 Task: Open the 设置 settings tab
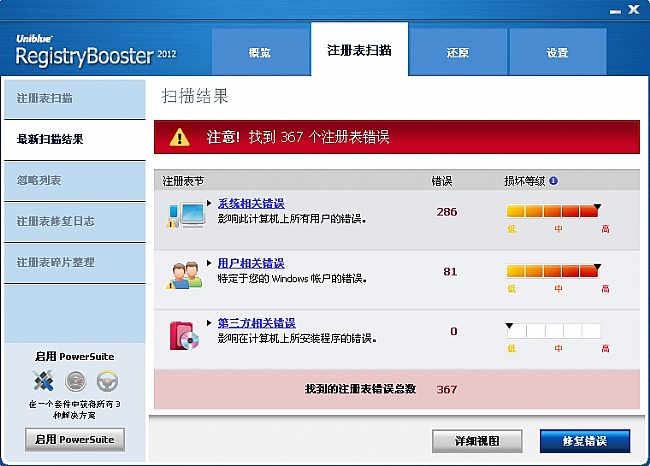(x=557, y=52)
